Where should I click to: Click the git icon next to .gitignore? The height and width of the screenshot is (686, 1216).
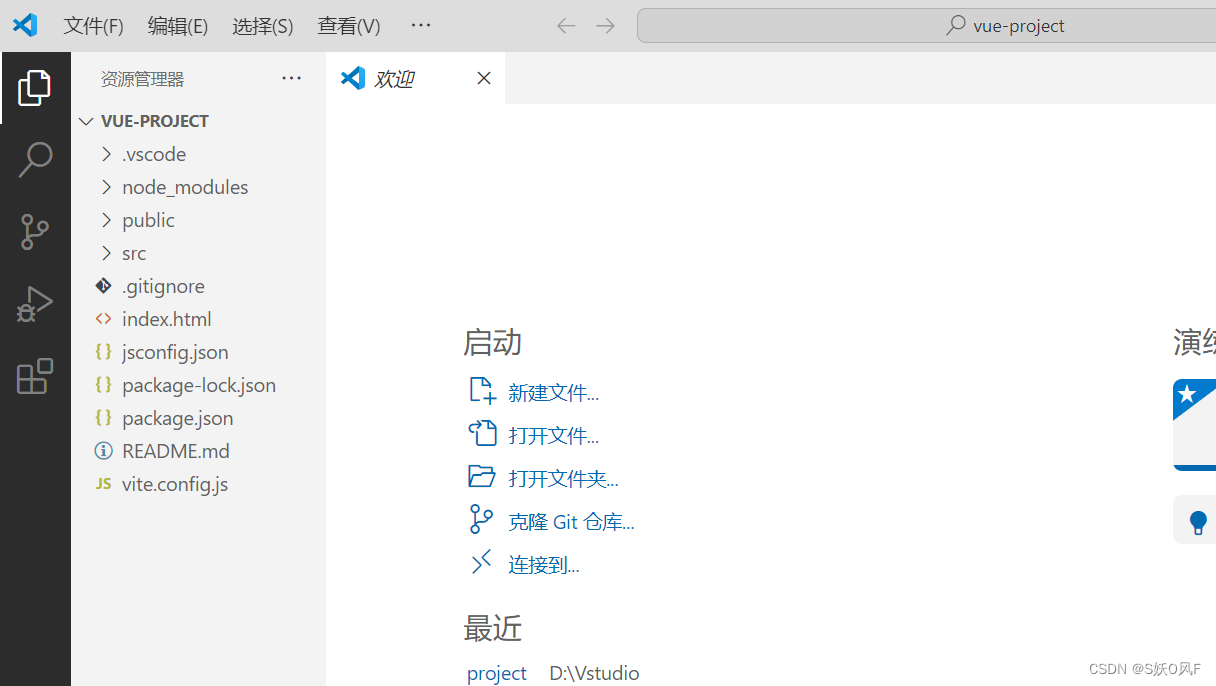click(x=103, y=286)
